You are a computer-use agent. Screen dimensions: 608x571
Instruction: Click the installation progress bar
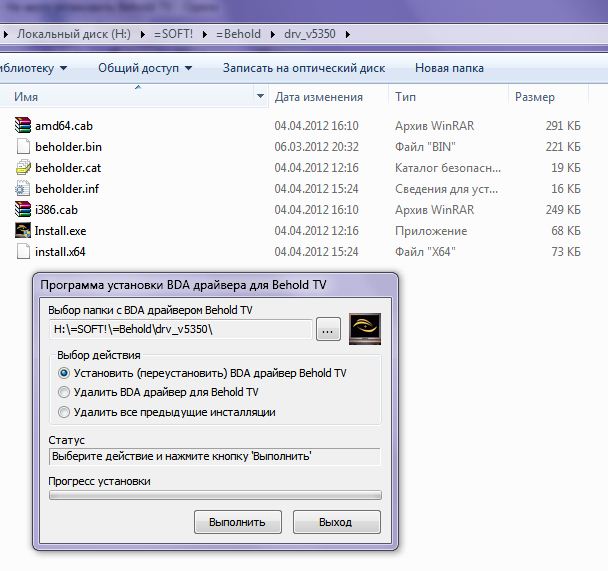tap(214, 495)
